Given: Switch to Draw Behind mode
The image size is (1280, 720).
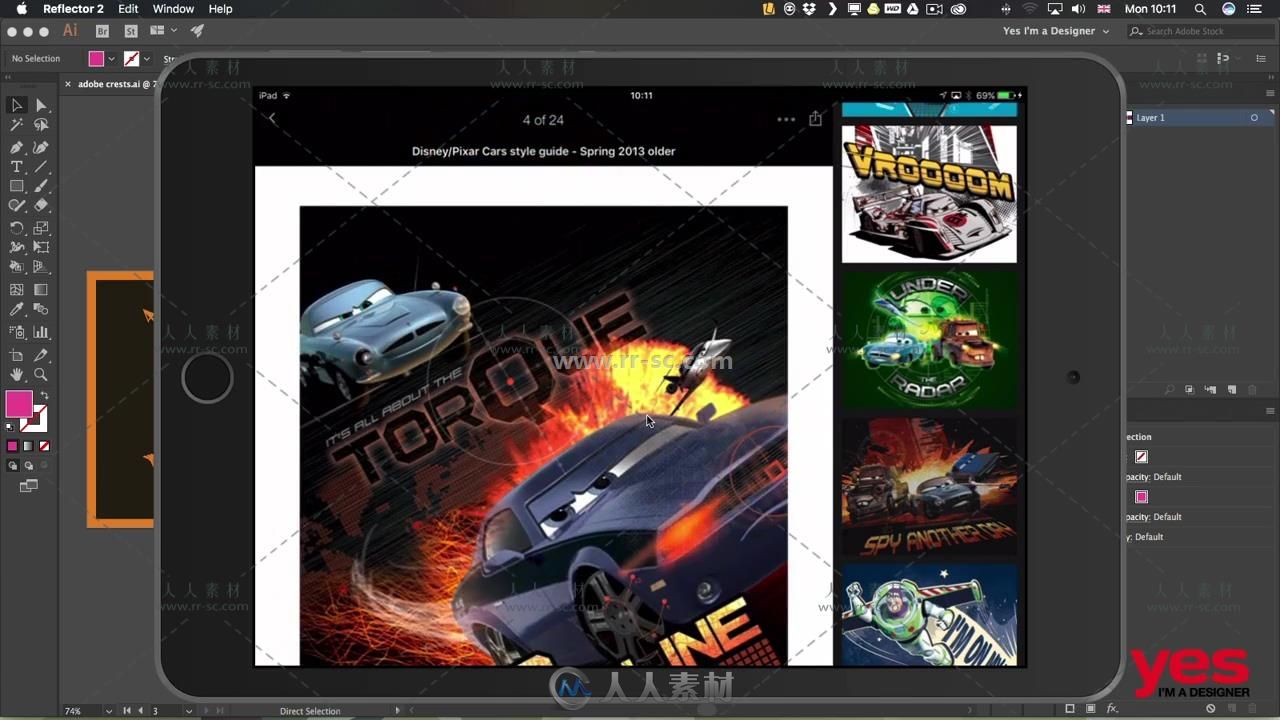Looking at the screenshot, I should click(x=28, y=466).
